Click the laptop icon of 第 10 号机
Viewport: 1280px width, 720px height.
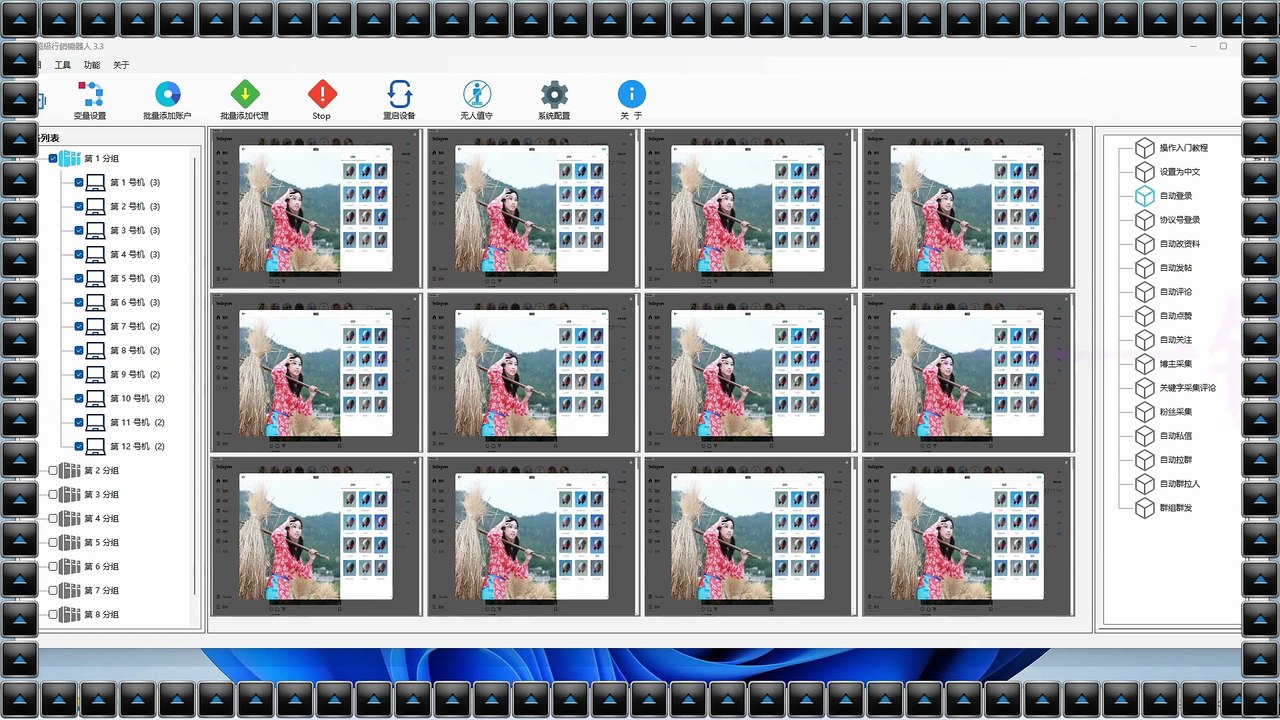tap(96, 399)
